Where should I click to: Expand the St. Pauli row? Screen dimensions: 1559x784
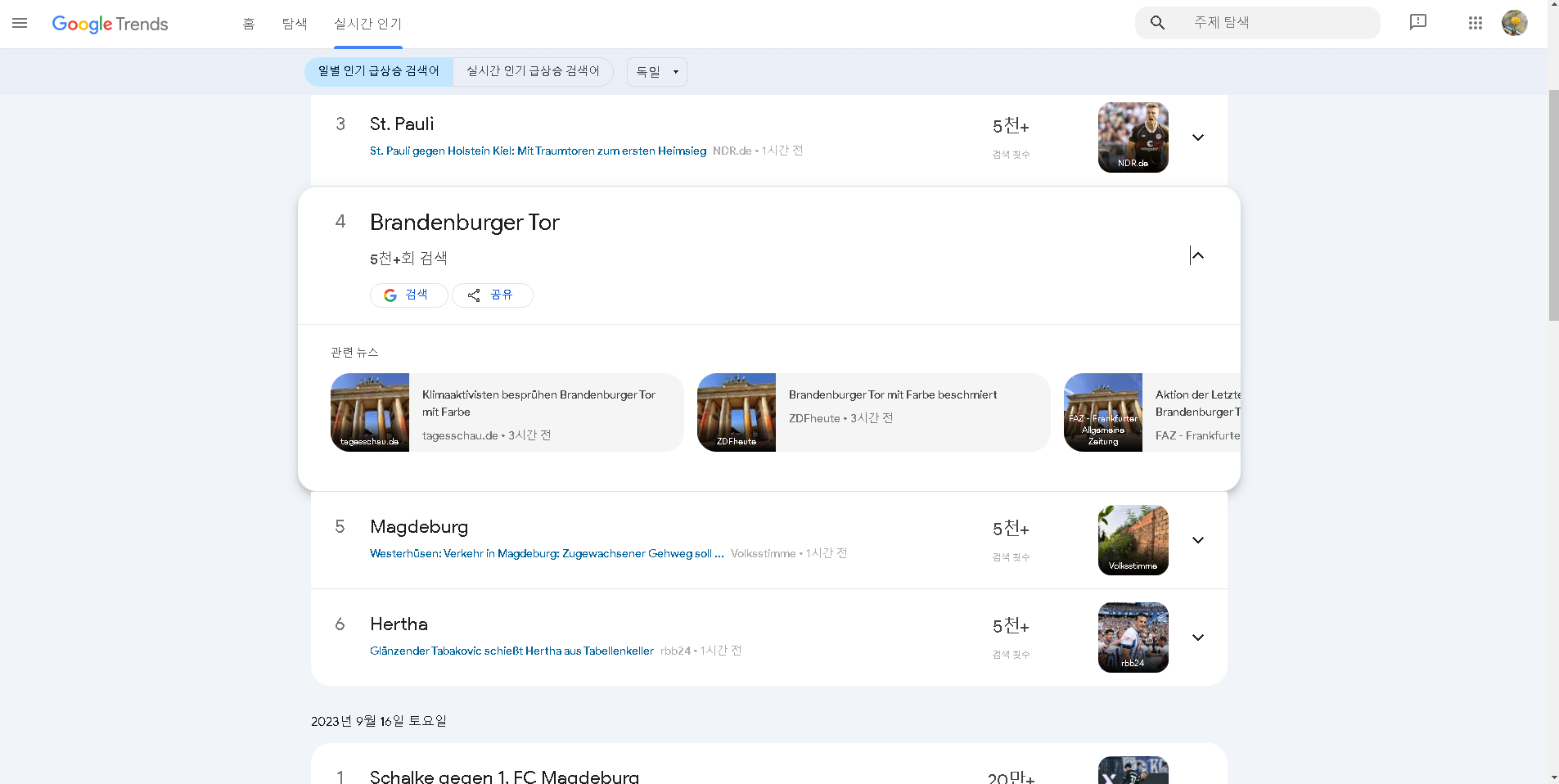coord(1198,137)
